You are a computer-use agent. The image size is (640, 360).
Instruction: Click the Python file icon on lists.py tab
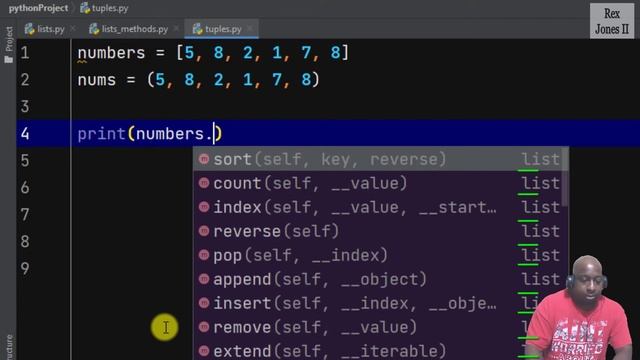(x=29, y=29)
